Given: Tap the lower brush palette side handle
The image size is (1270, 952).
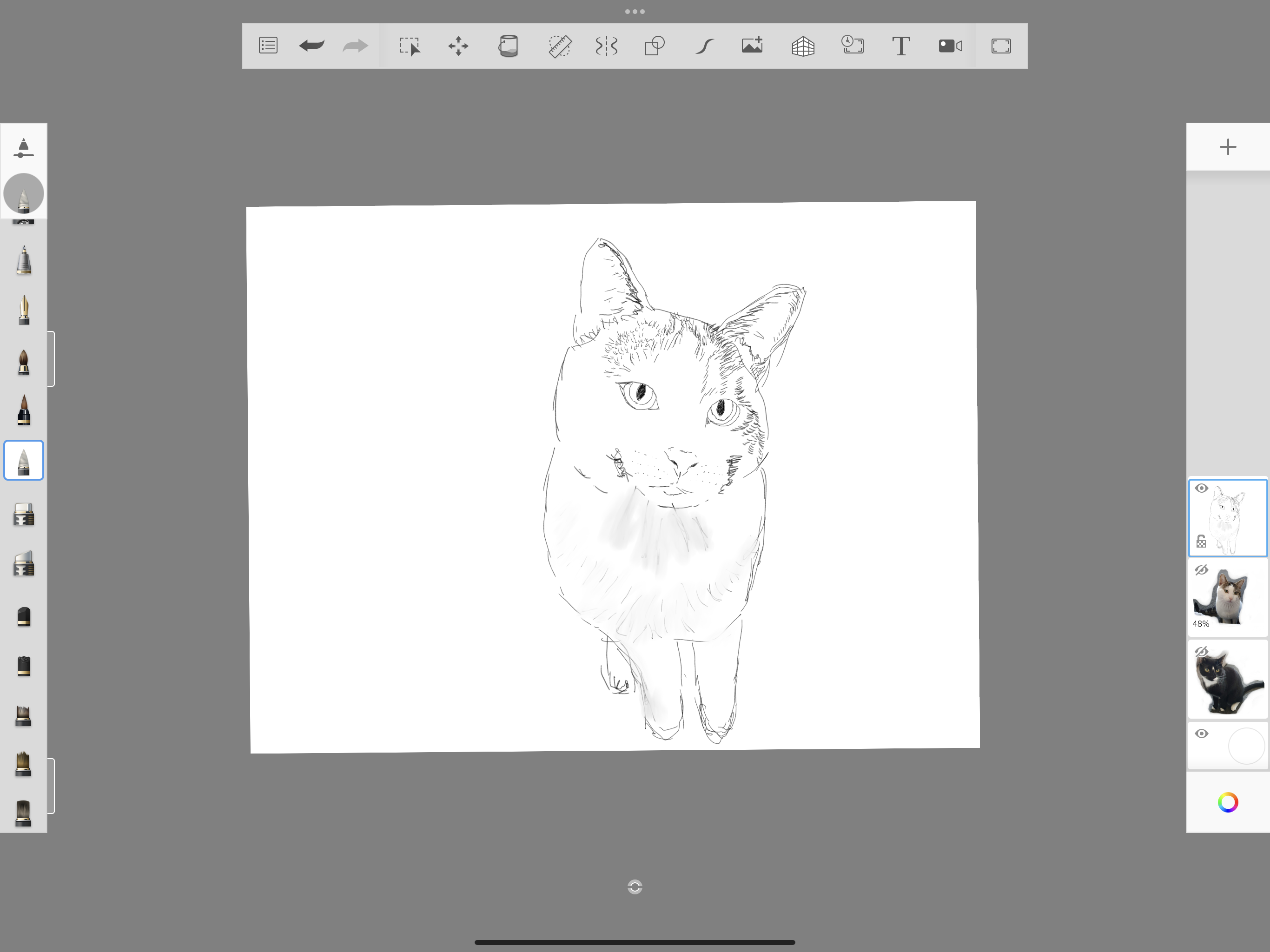Looking at the screenshot, I should [x=51, y=786].
